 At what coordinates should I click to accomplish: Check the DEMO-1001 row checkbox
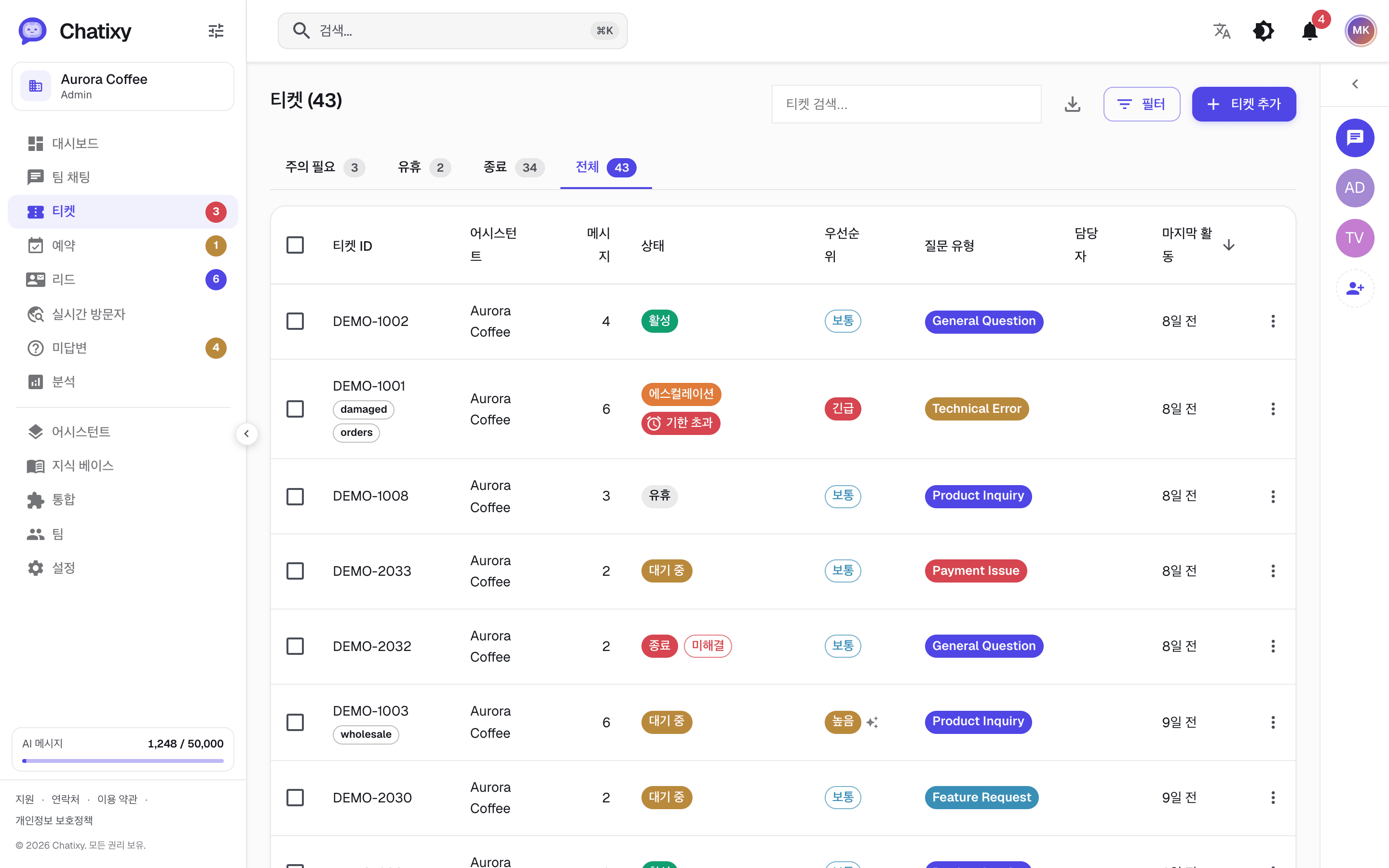295,409
